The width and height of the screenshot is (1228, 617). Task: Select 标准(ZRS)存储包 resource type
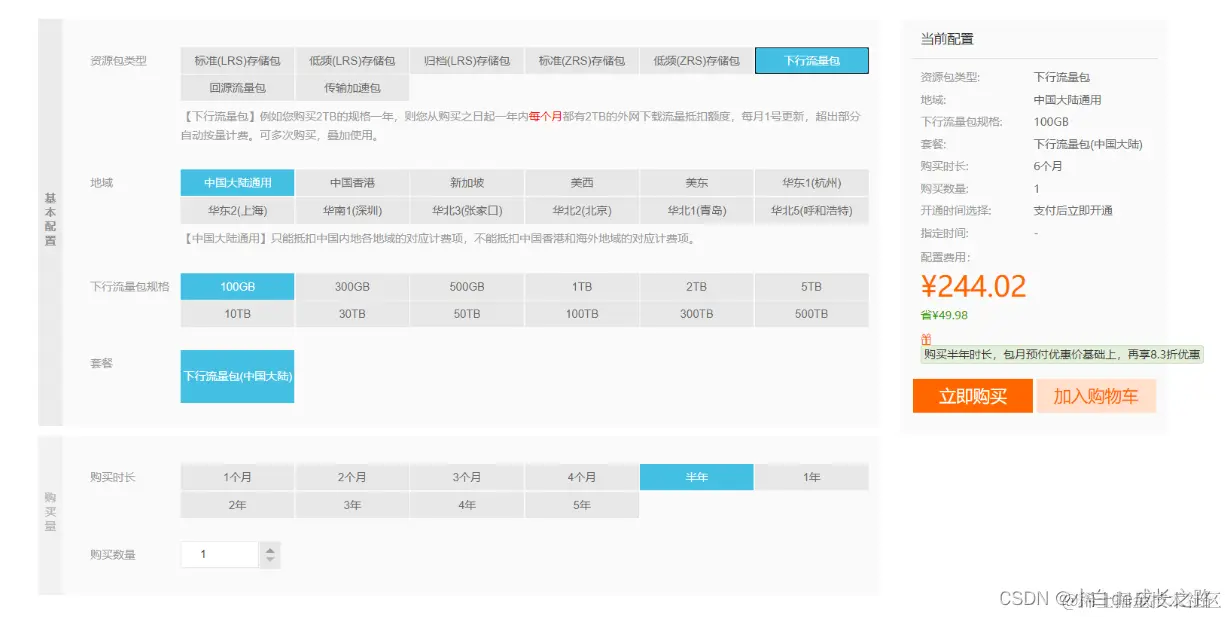(582, 61)
